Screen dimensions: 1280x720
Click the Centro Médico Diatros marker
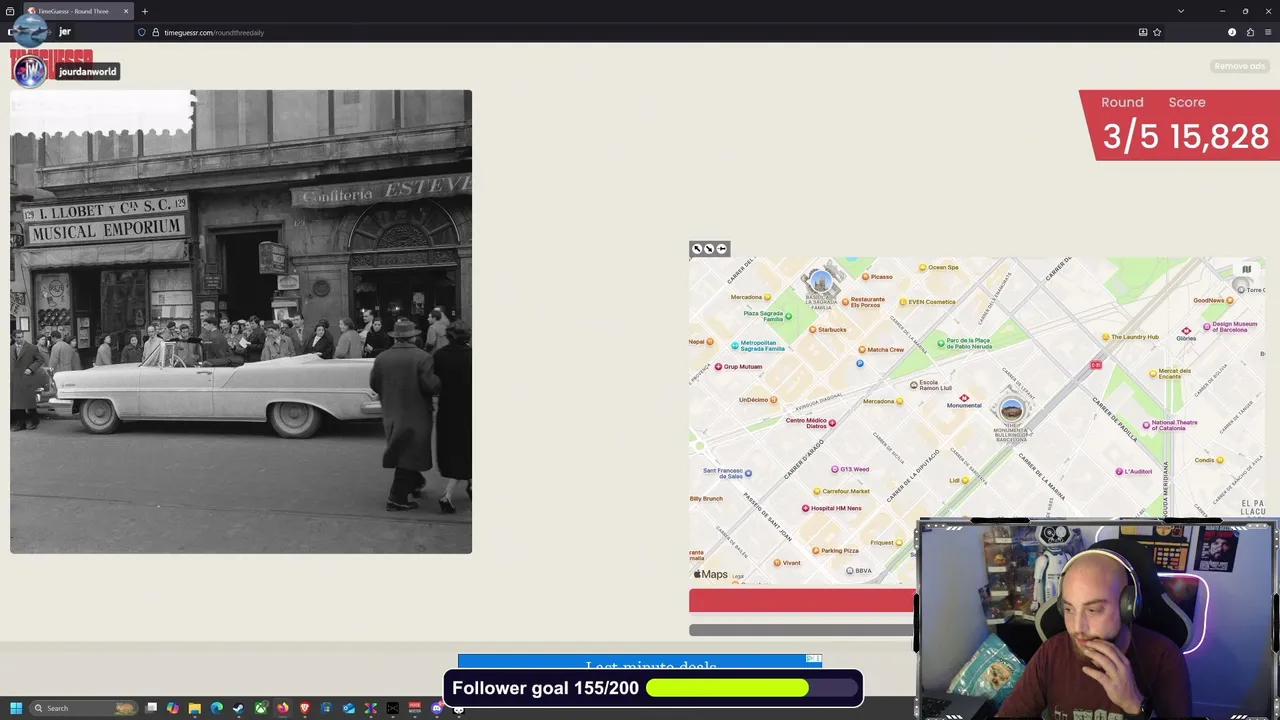point(832,423)
